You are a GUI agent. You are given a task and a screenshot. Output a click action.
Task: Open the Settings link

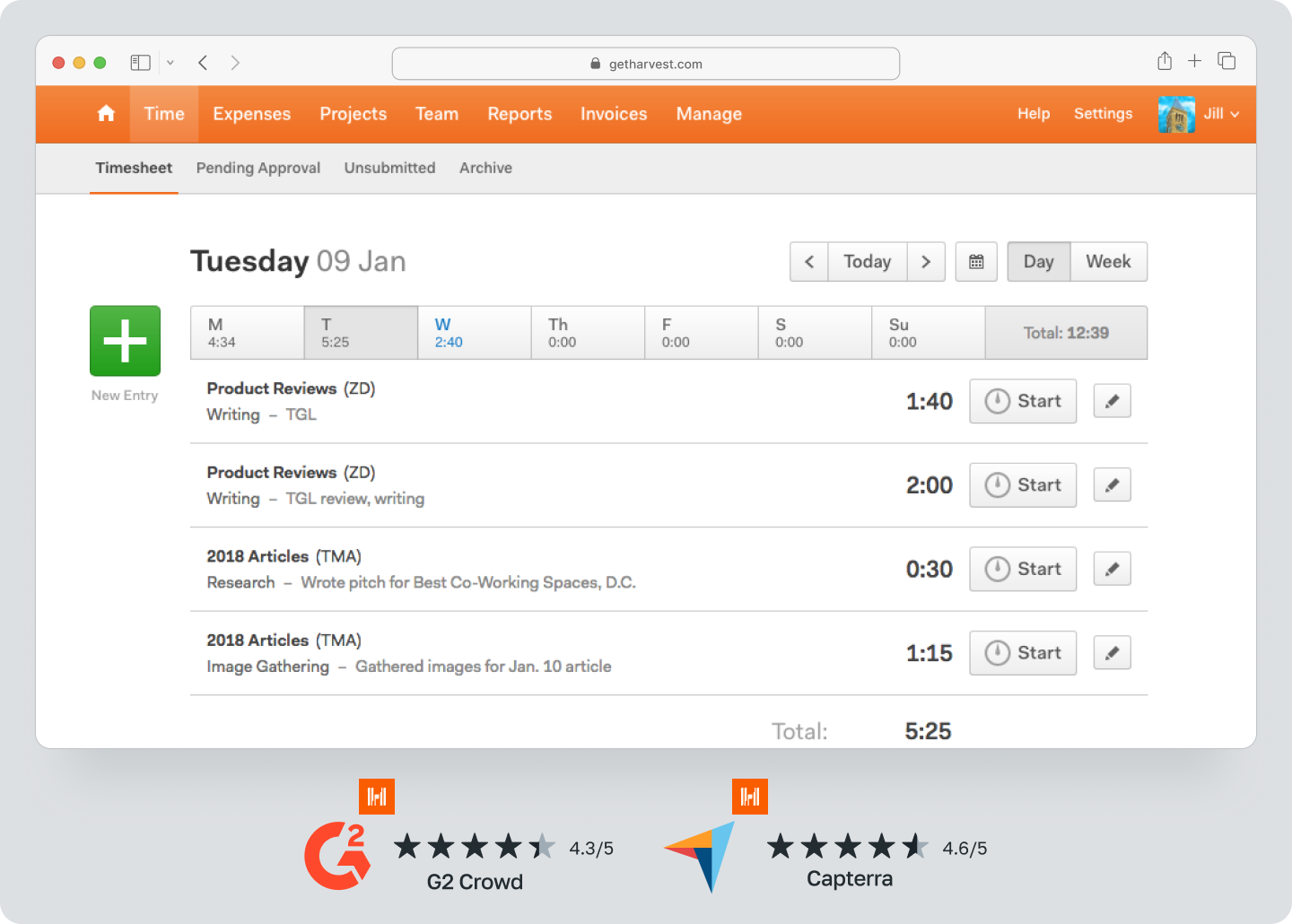coord(1103,114)
